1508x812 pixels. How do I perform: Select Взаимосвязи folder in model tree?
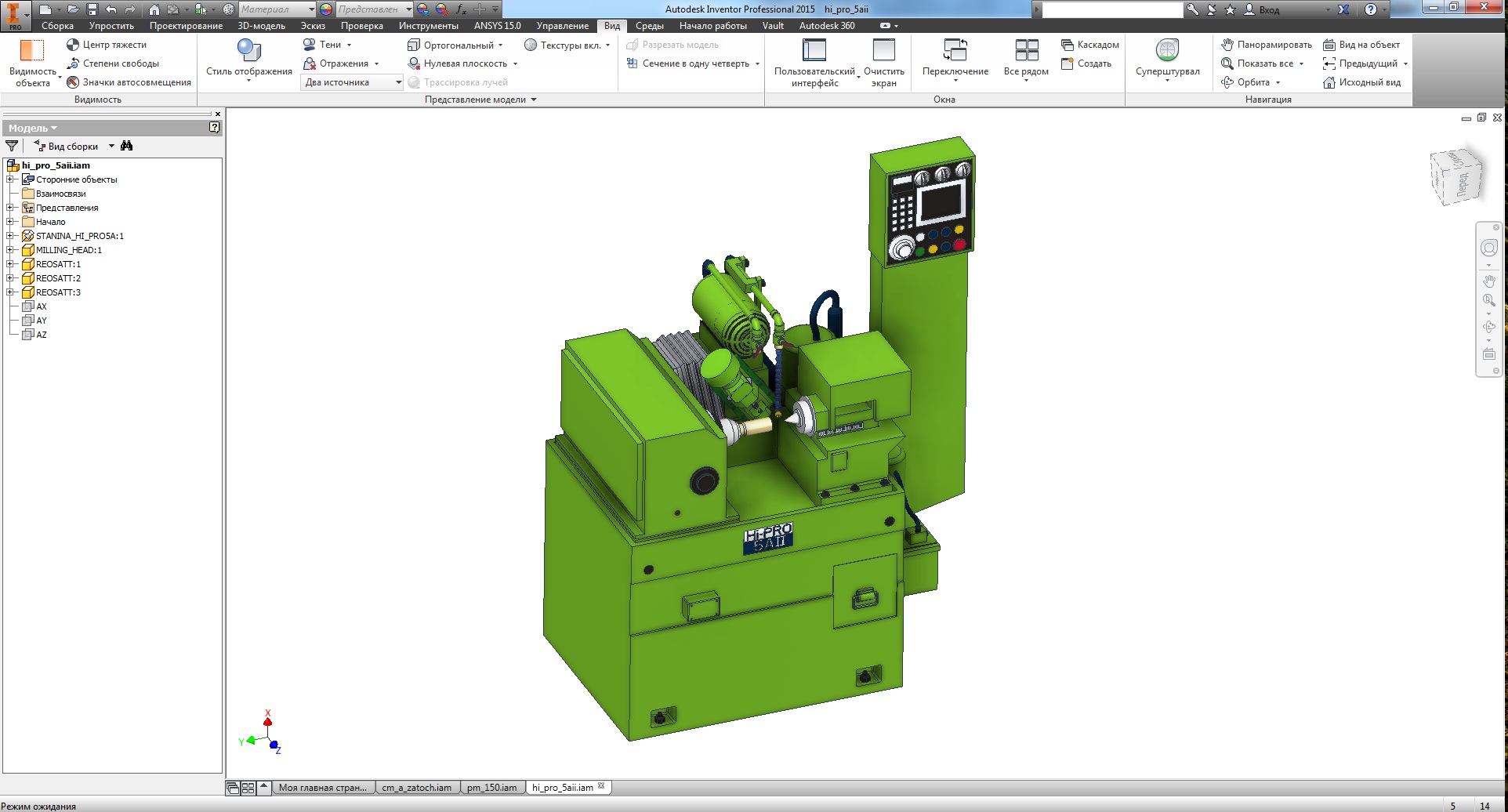point(60,194)
